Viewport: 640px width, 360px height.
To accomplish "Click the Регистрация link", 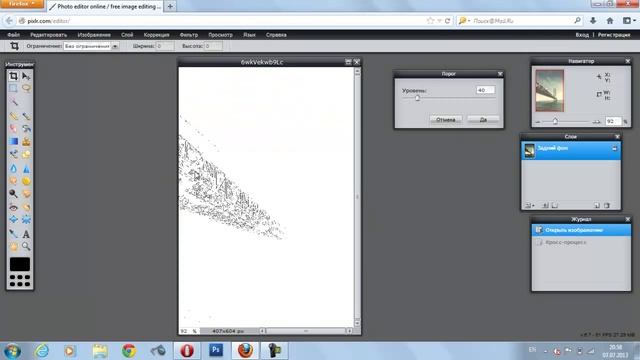I will tap(614, 35).
